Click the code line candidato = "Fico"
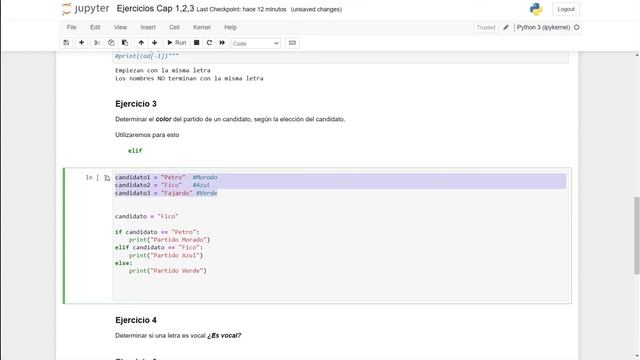 pyautogui.click(x=147, y=216)
